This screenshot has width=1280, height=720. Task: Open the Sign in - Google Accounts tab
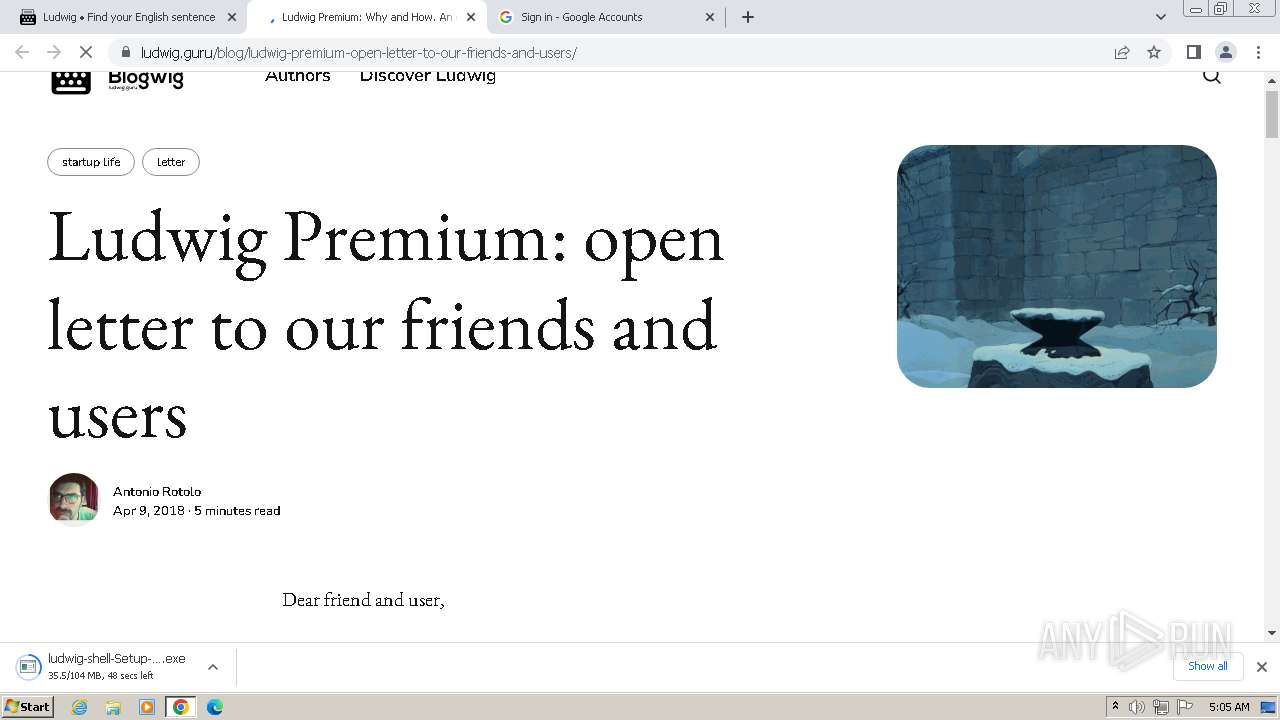tap(605, 17)
